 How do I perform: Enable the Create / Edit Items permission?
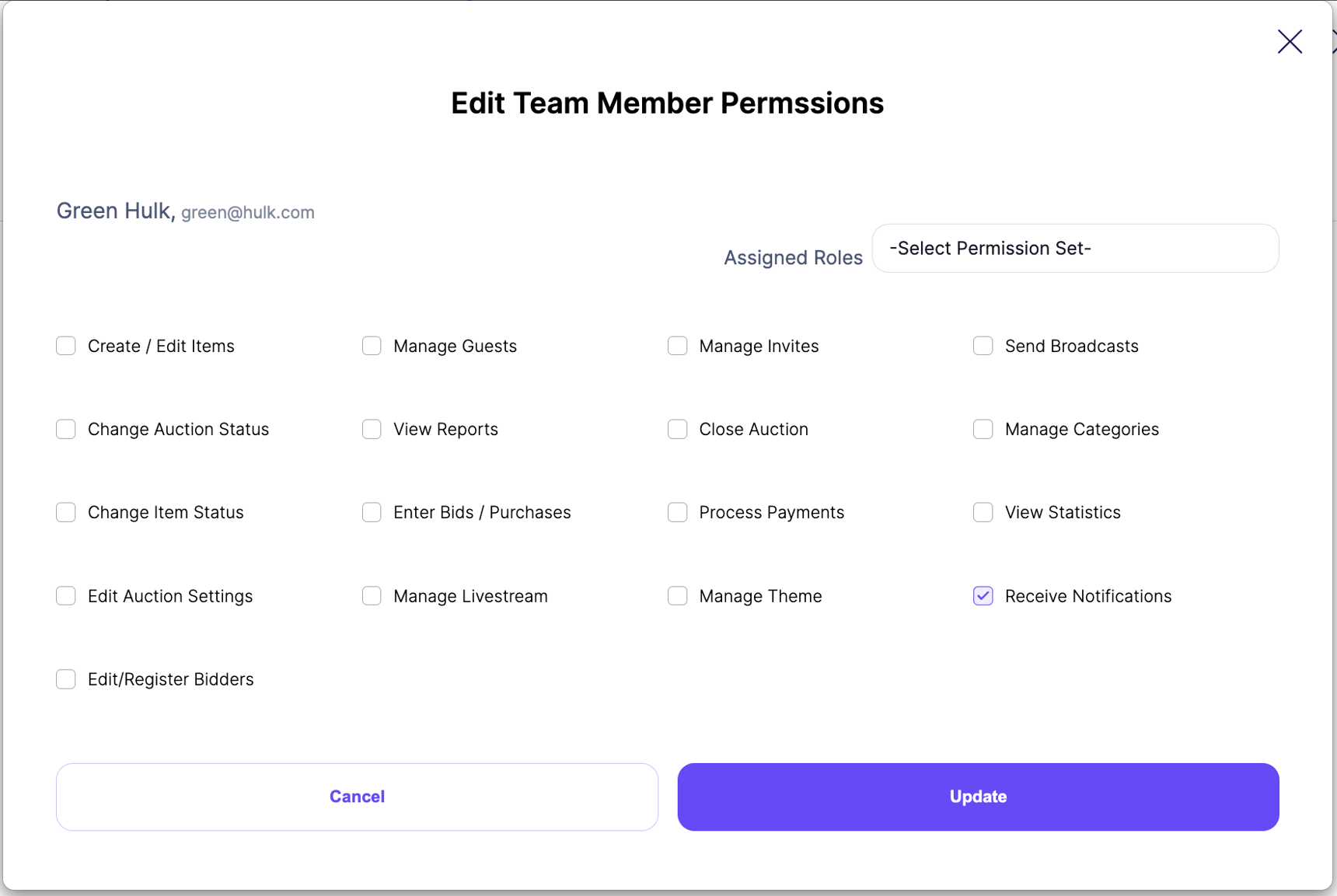(65, 346)
